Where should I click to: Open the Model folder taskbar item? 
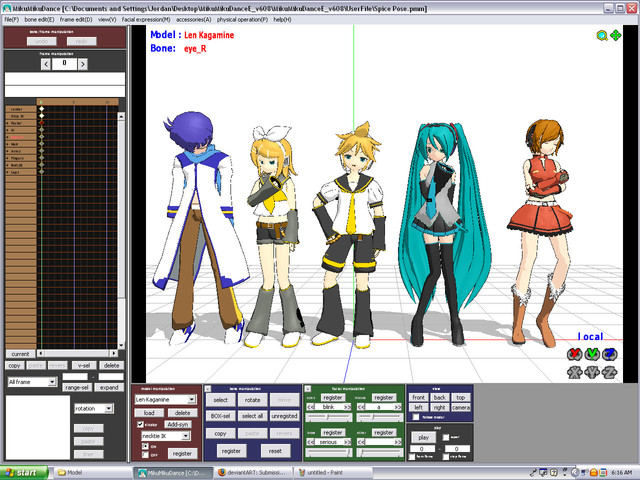tap(93, 473)
